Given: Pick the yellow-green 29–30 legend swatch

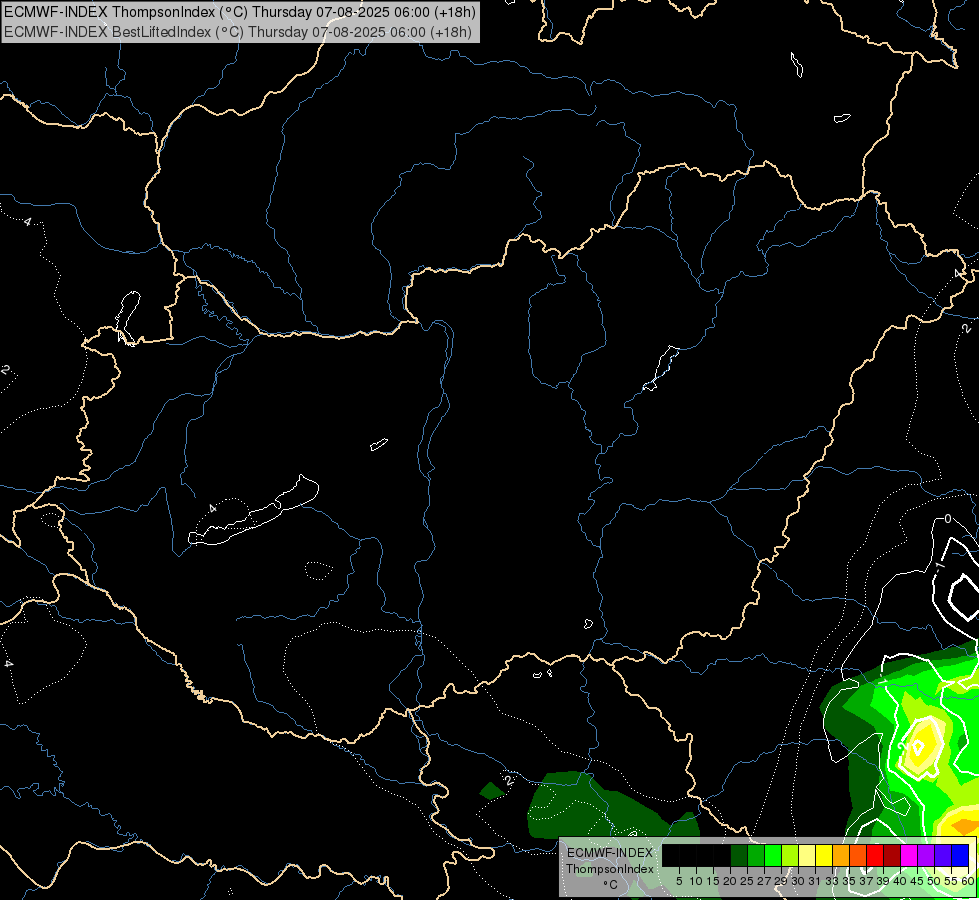Looking at the screenshot, I should click(790, 855).
